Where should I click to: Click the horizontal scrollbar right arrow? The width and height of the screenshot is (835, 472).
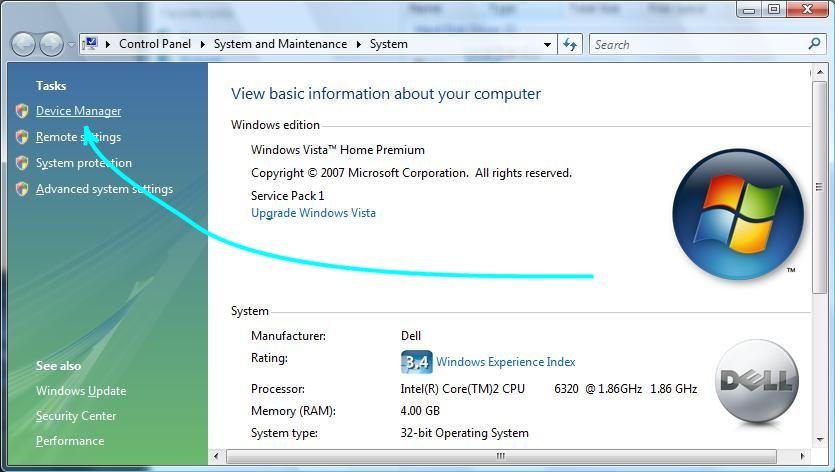[x=803, y=456]
